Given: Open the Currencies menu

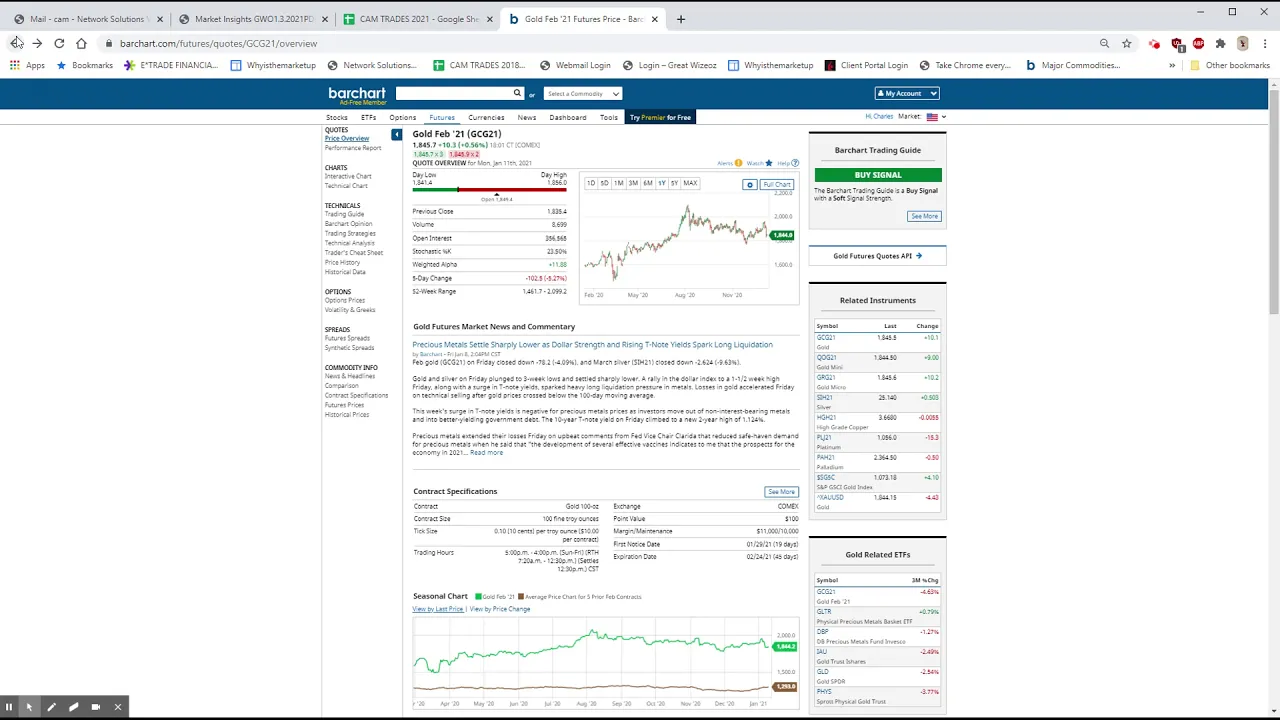Looking at the screenshot, I should pos(486,117).
